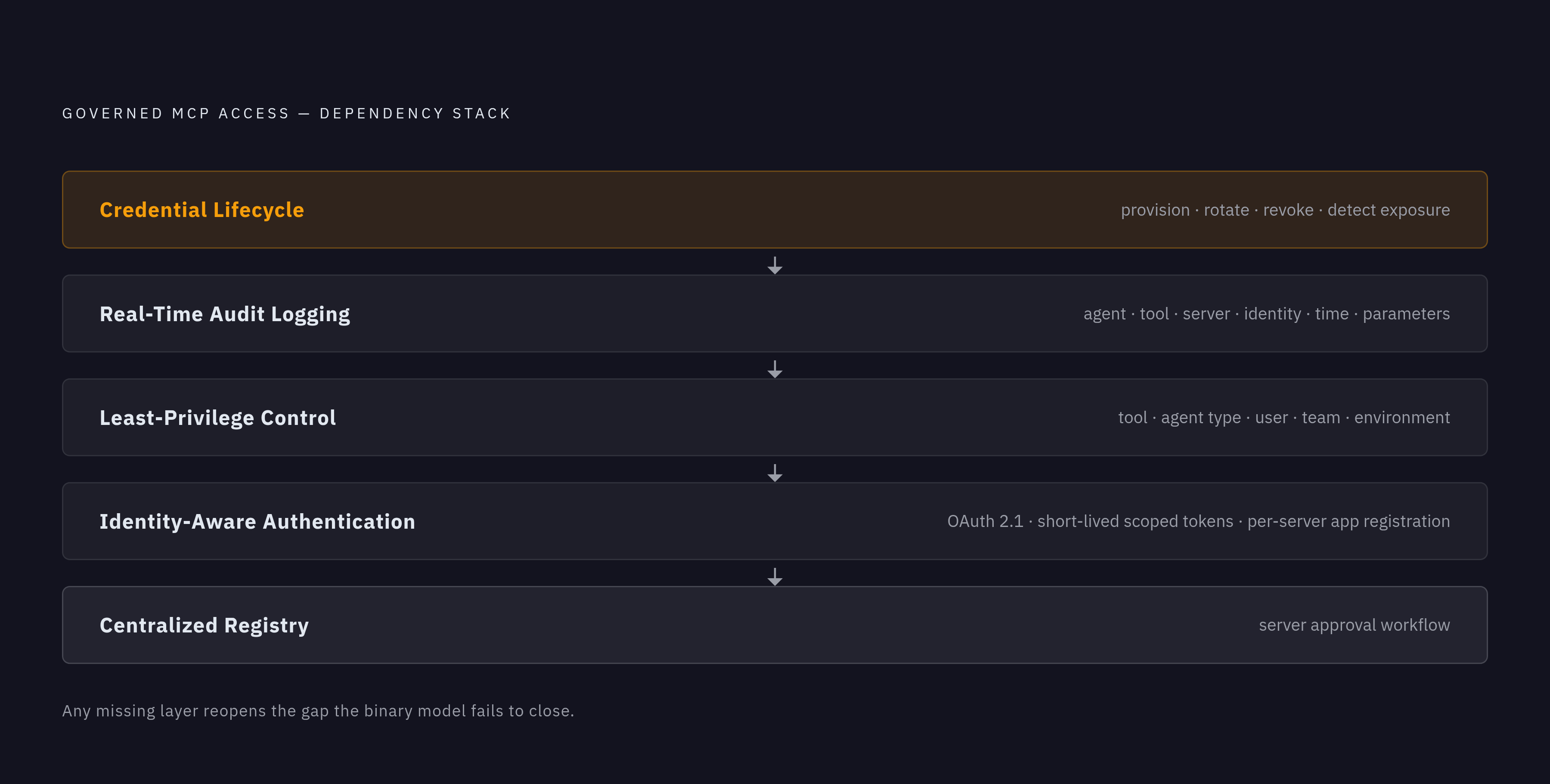Click the 'Governed MCP Access — Dependency Stack' header

[x=286, y=114]
